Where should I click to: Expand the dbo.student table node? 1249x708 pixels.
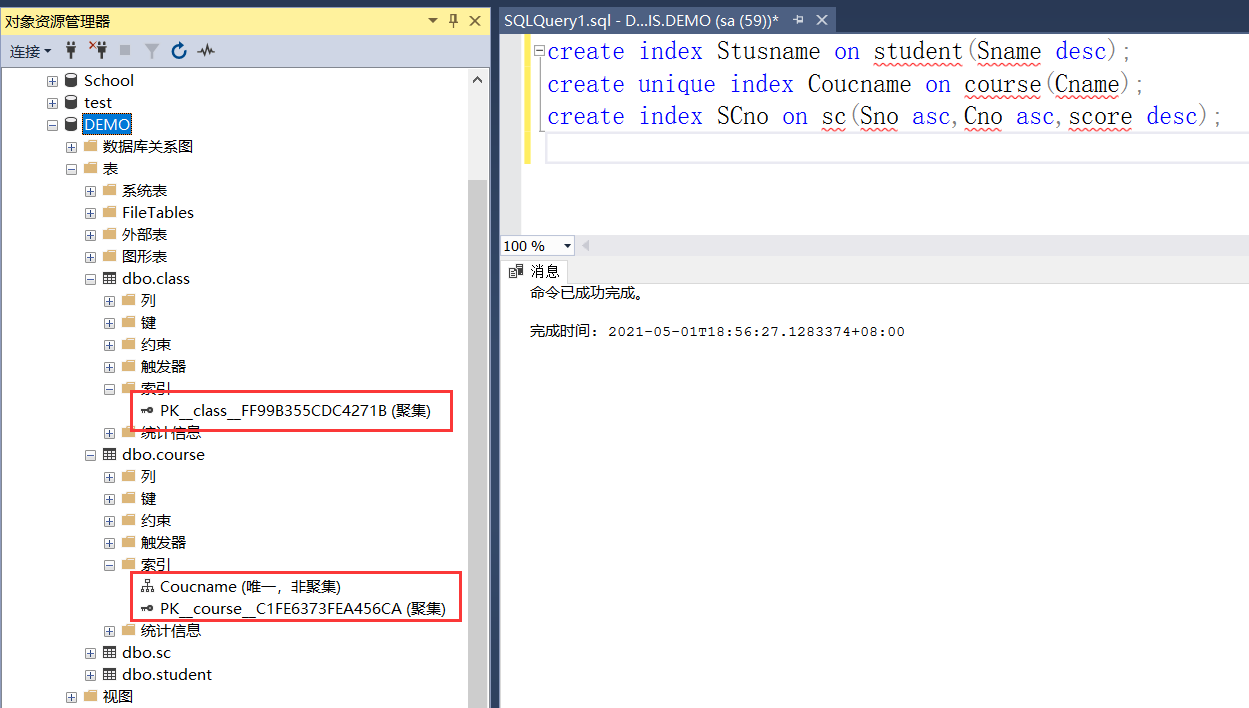tap(90, 674)
